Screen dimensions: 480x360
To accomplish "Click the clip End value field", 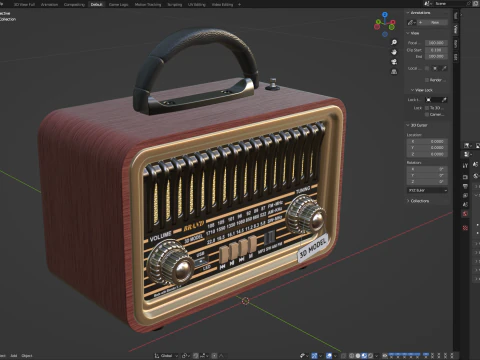I will [x=436, y=56].
